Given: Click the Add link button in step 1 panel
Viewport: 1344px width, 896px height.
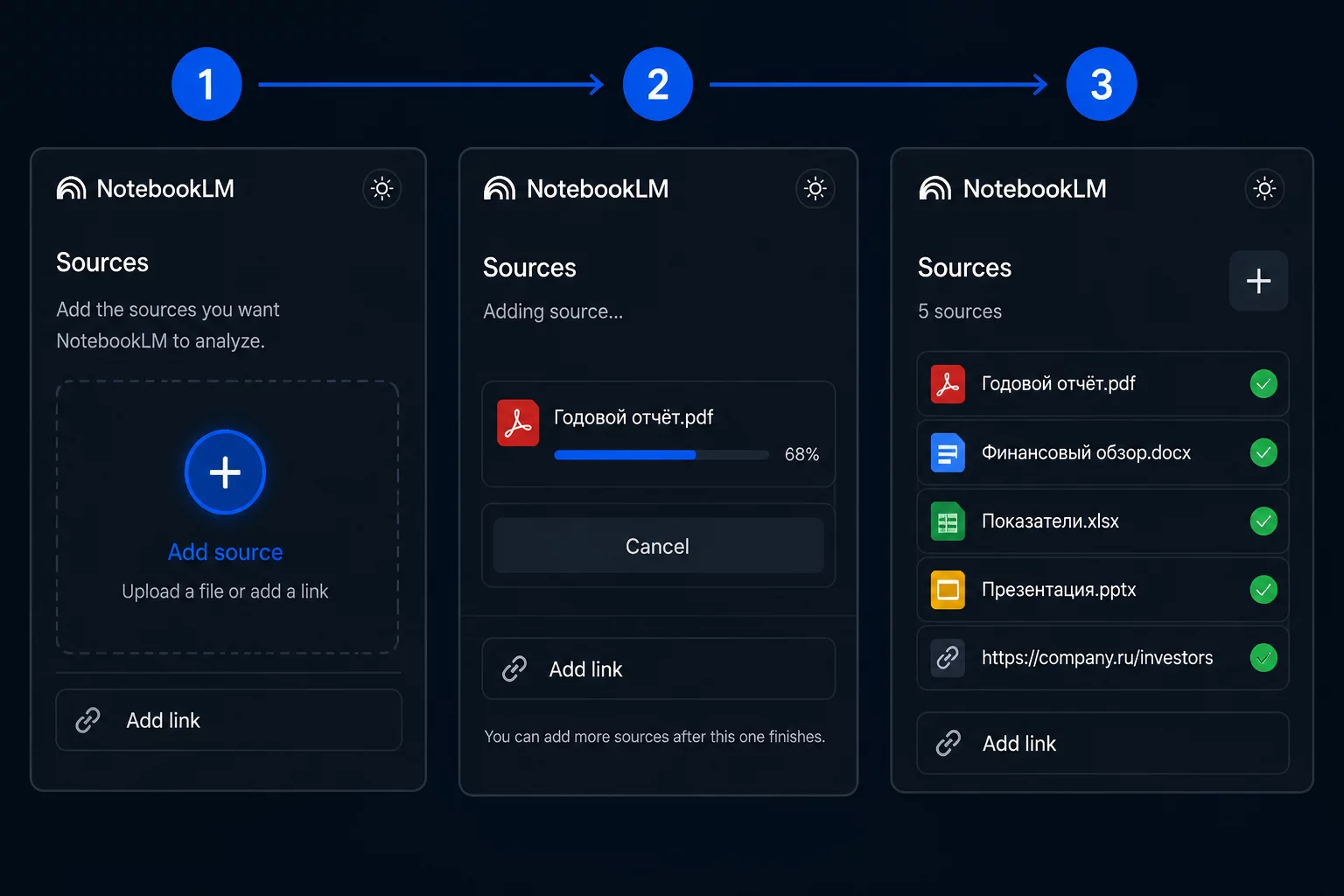Looking at the screenshot, I should (x=229, y=720).
